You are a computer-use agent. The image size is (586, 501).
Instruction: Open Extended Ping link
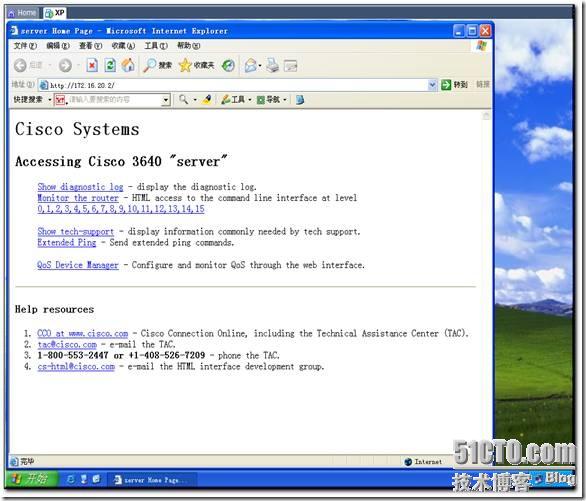(67, 243)
